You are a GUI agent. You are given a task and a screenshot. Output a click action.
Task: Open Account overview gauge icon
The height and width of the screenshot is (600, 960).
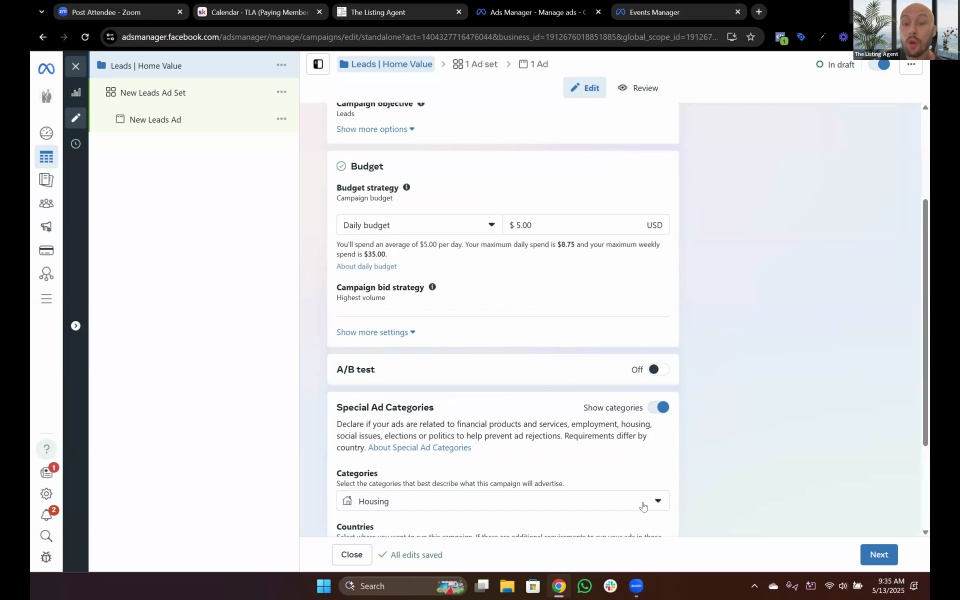point(46,133)
